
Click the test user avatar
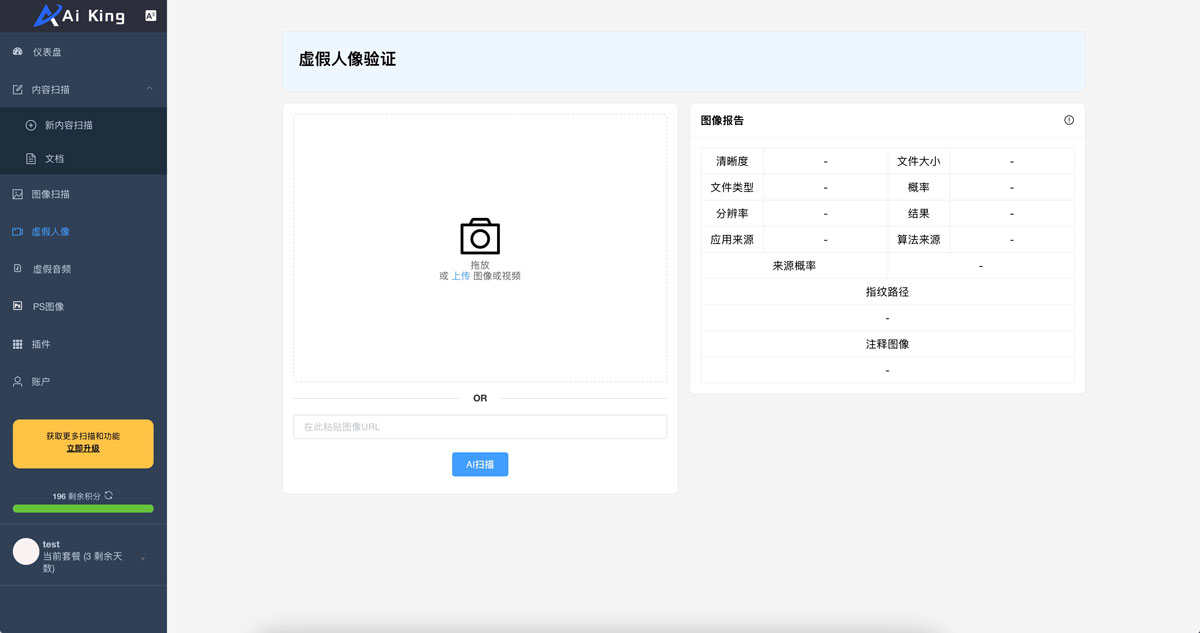(x=26, y=551)
